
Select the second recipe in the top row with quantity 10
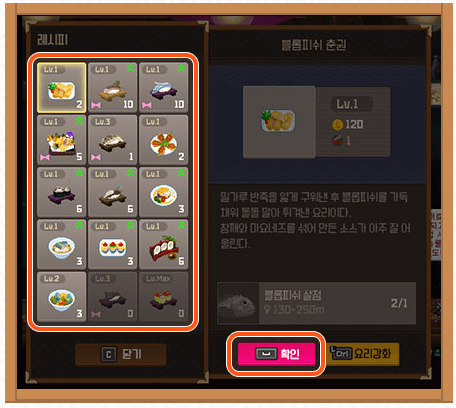click(x=113, y=88)
